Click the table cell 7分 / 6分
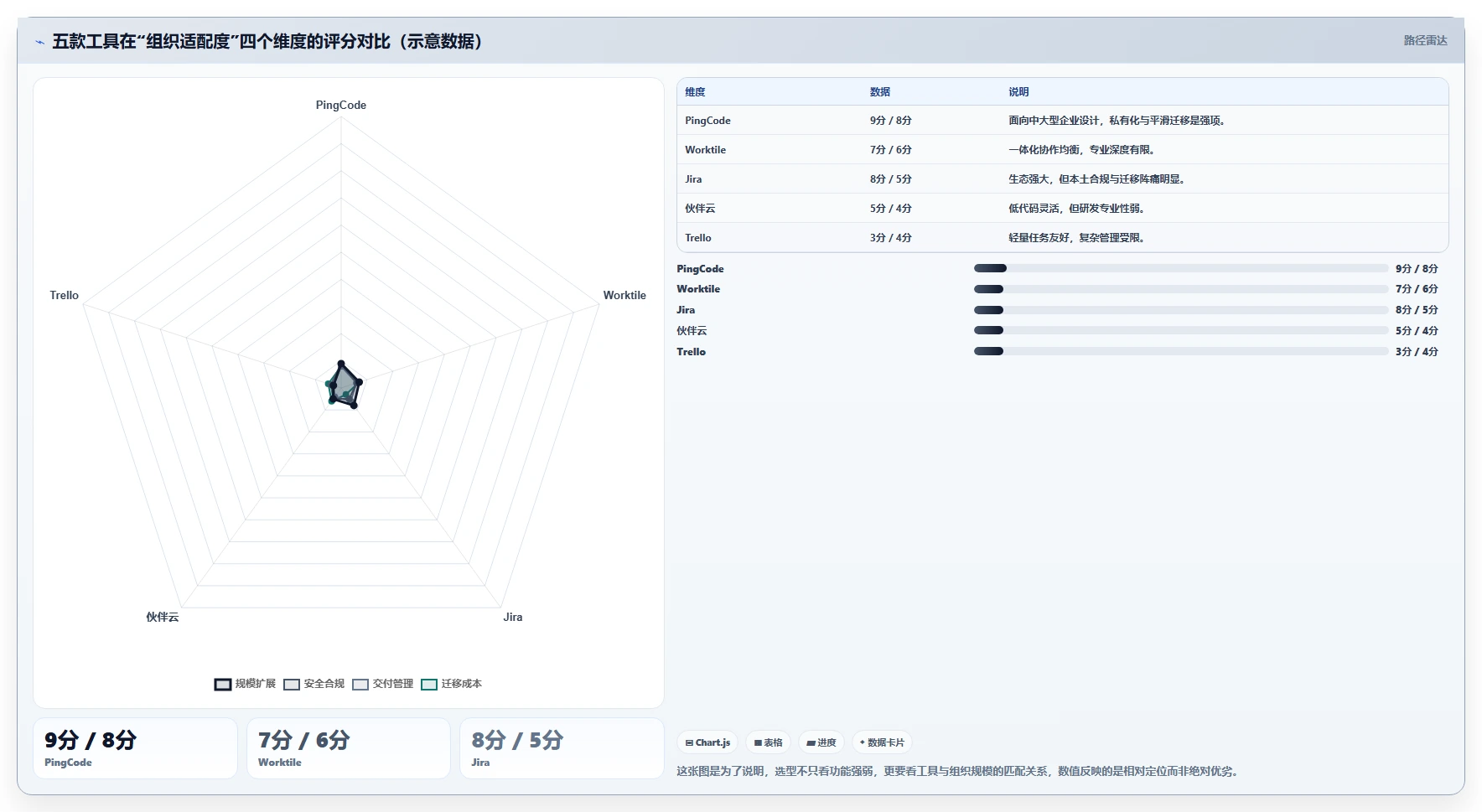The width and height of the screenshot is (1482, 812). (x=890, y=150)
